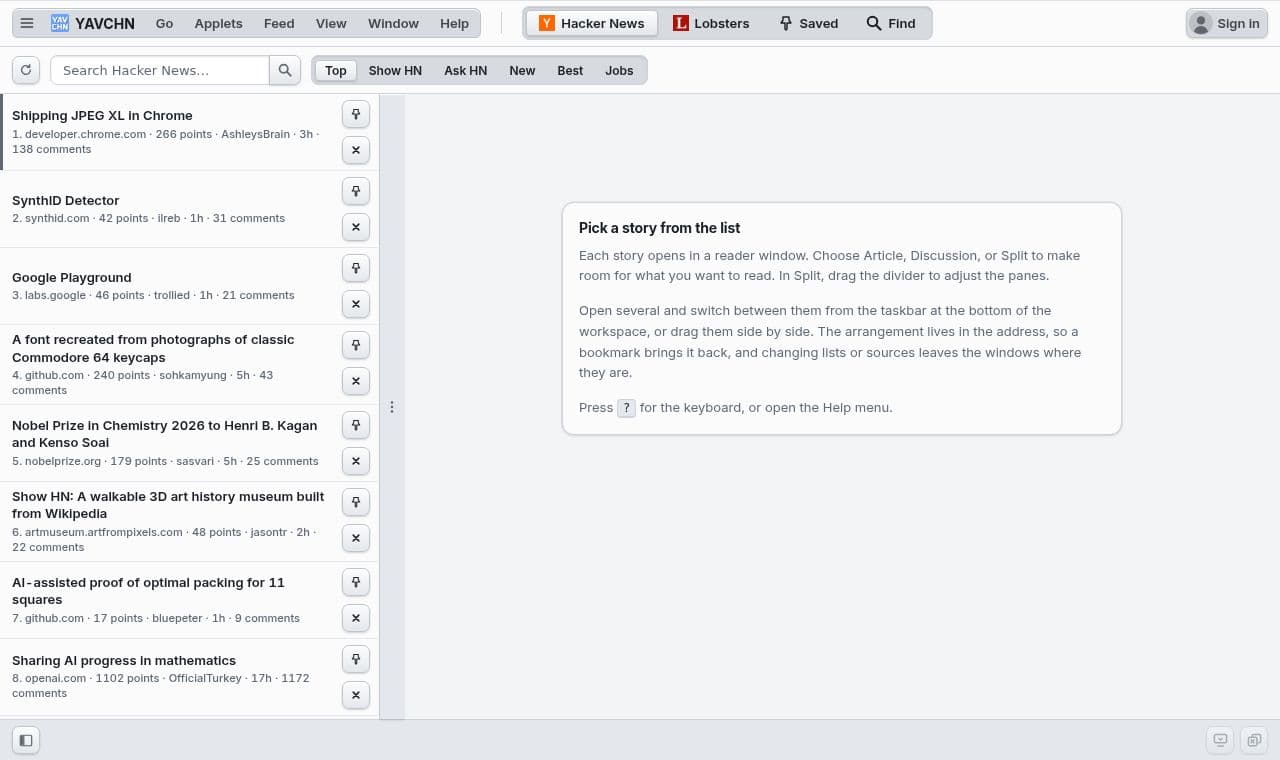
Task: Open the Feed menu
Action: [x=279, y=23]
